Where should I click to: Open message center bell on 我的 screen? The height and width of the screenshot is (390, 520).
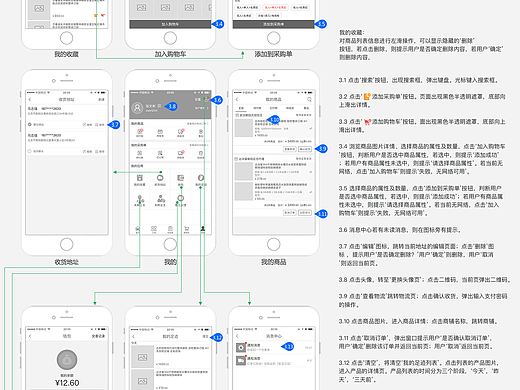point(207,99)
